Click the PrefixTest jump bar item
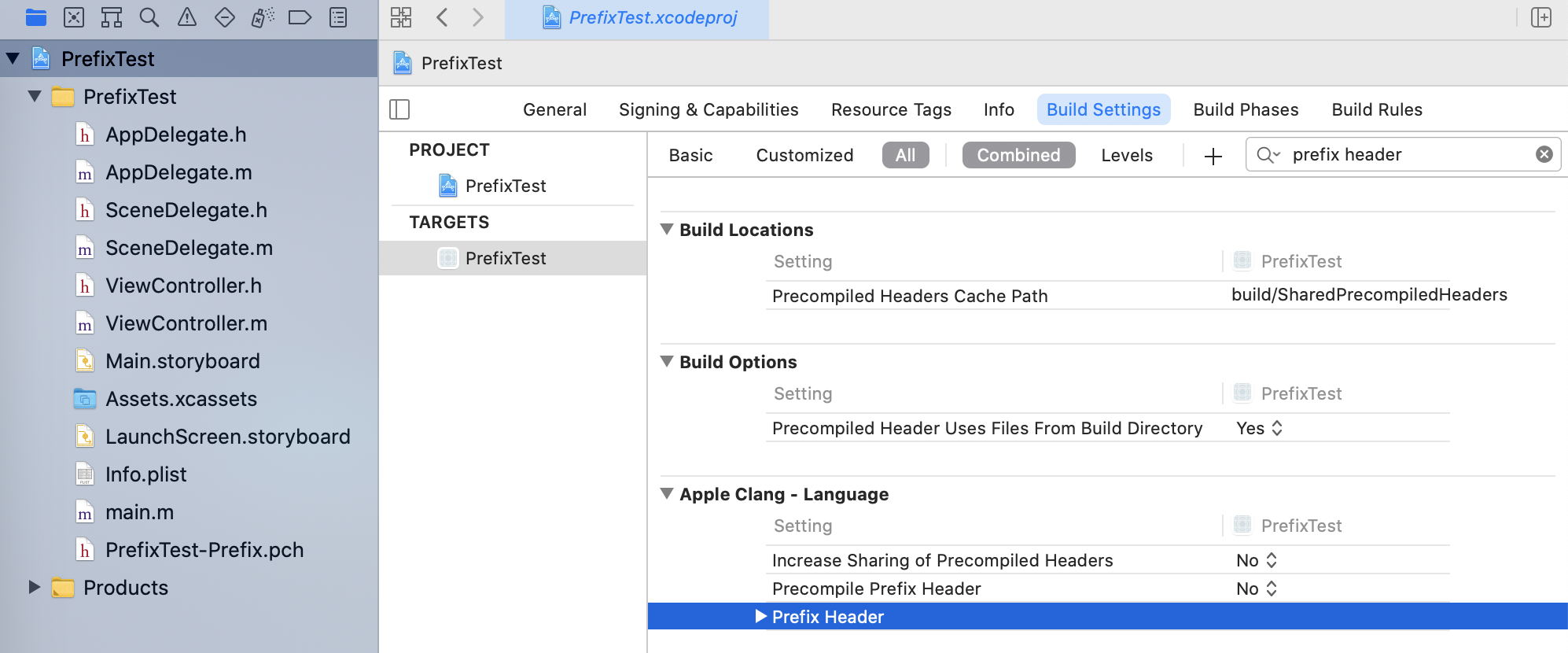 [x=448, y=63]
